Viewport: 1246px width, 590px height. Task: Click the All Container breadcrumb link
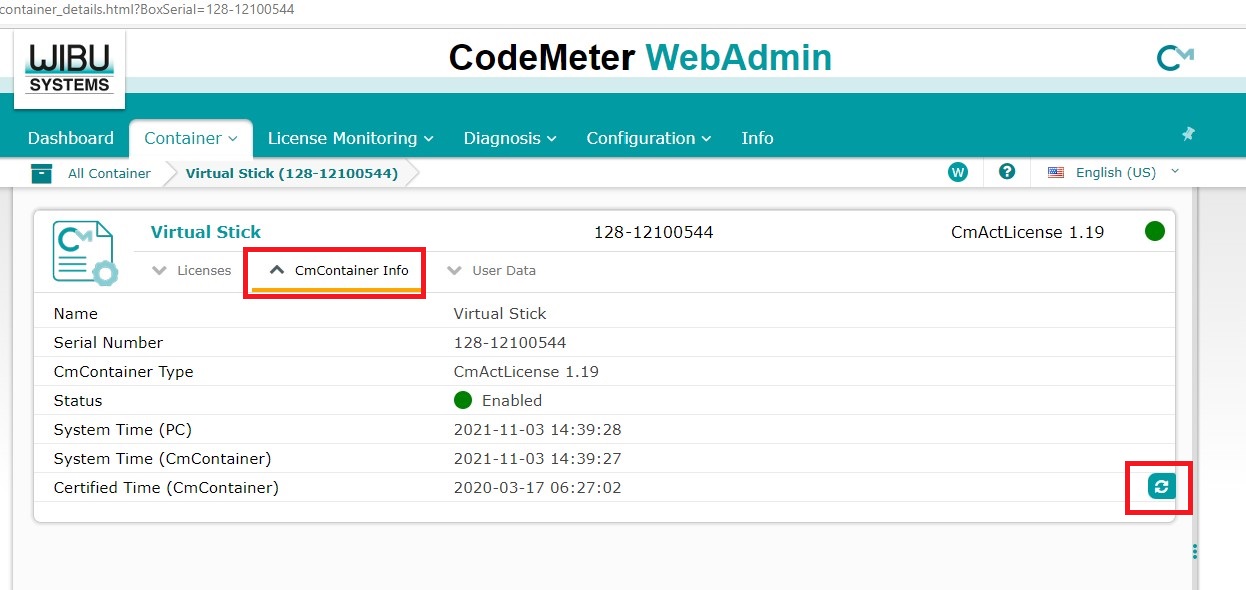click(x=109, y=173)
